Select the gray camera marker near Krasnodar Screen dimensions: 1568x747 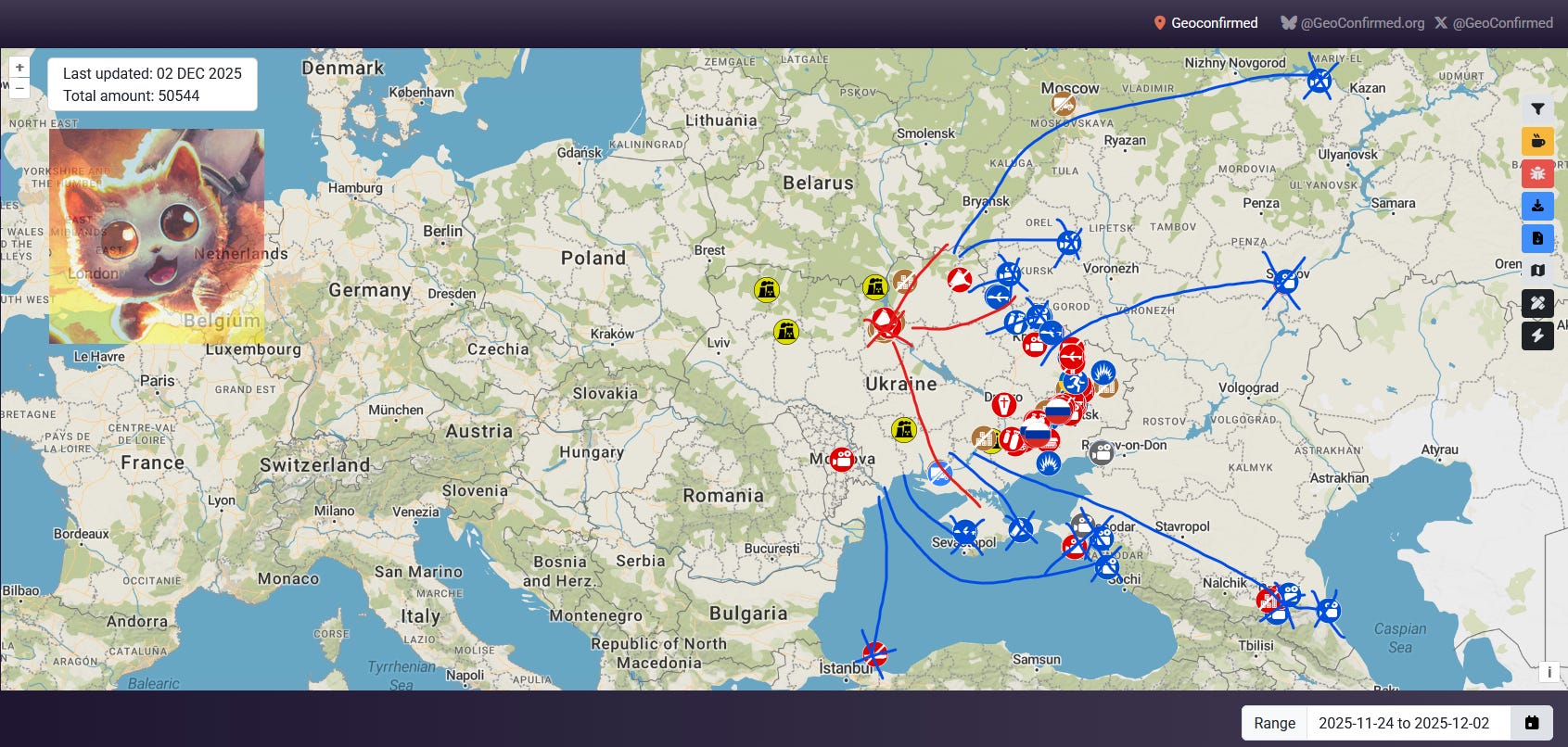click(x=1082, y=525)
